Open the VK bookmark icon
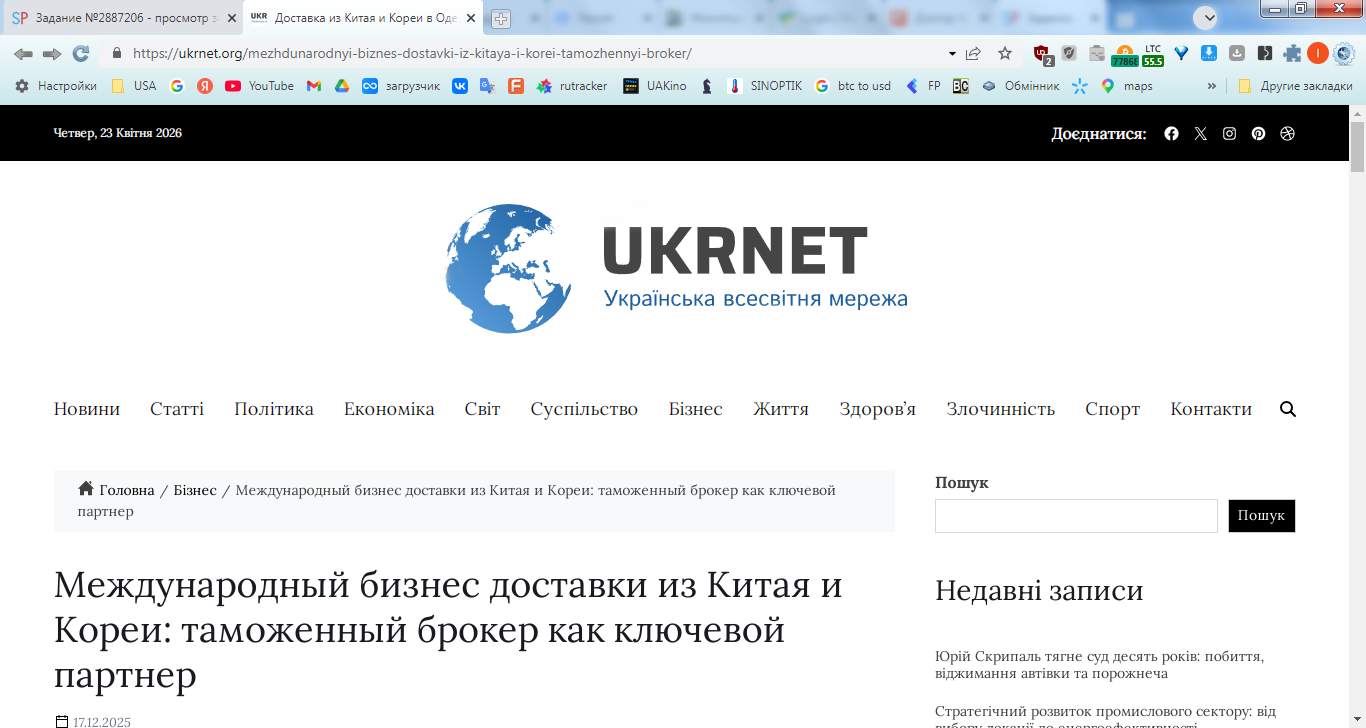 coord(460,86)
